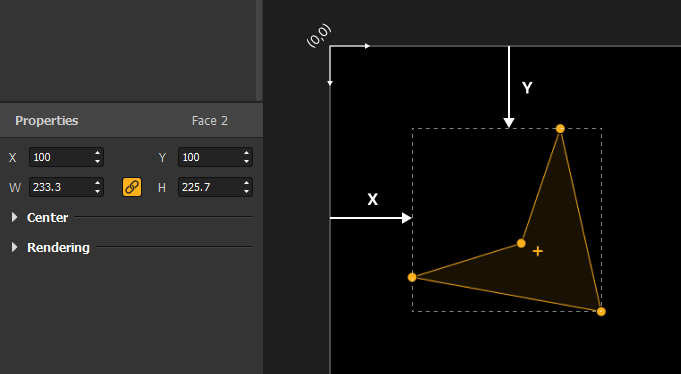Select the top vertex of the face
Screen dimensions: 681x374
(x=560, y=129)
